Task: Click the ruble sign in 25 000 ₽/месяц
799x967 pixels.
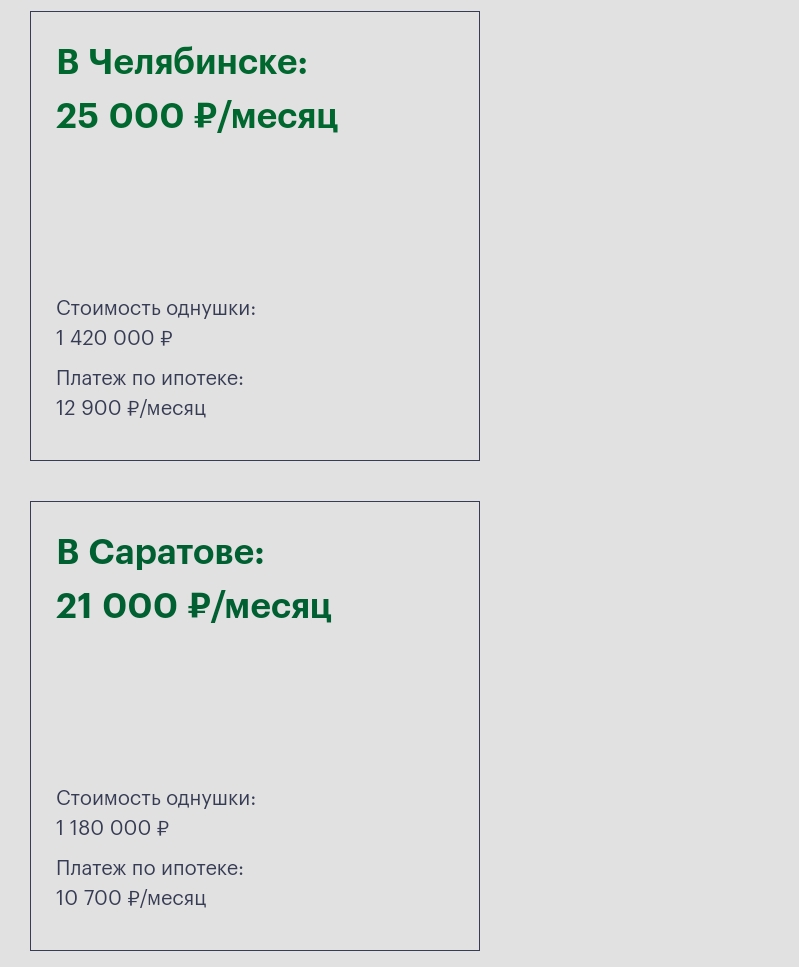Action: tap(204, 116)
